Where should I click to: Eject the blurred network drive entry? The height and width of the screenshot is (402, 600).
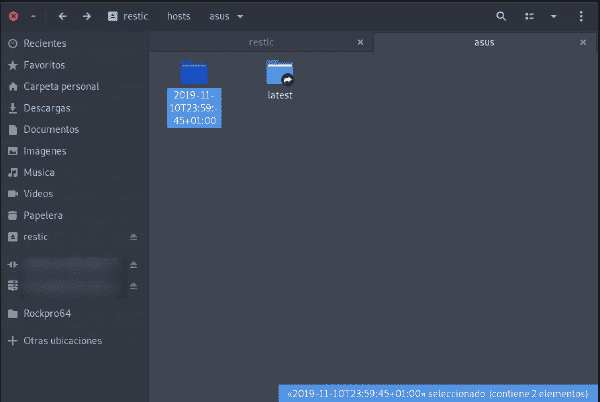point(133,286)
